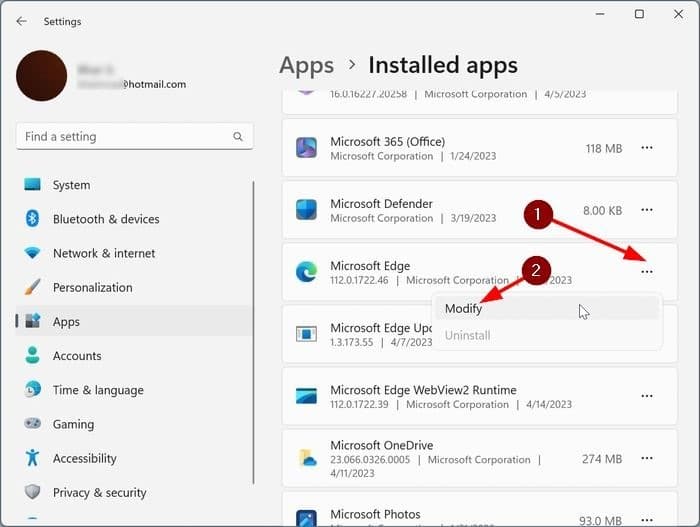The height and width of the screenshot is (527, 700).
Task: Select the System label in sidebar
Action: pos(71,185)
